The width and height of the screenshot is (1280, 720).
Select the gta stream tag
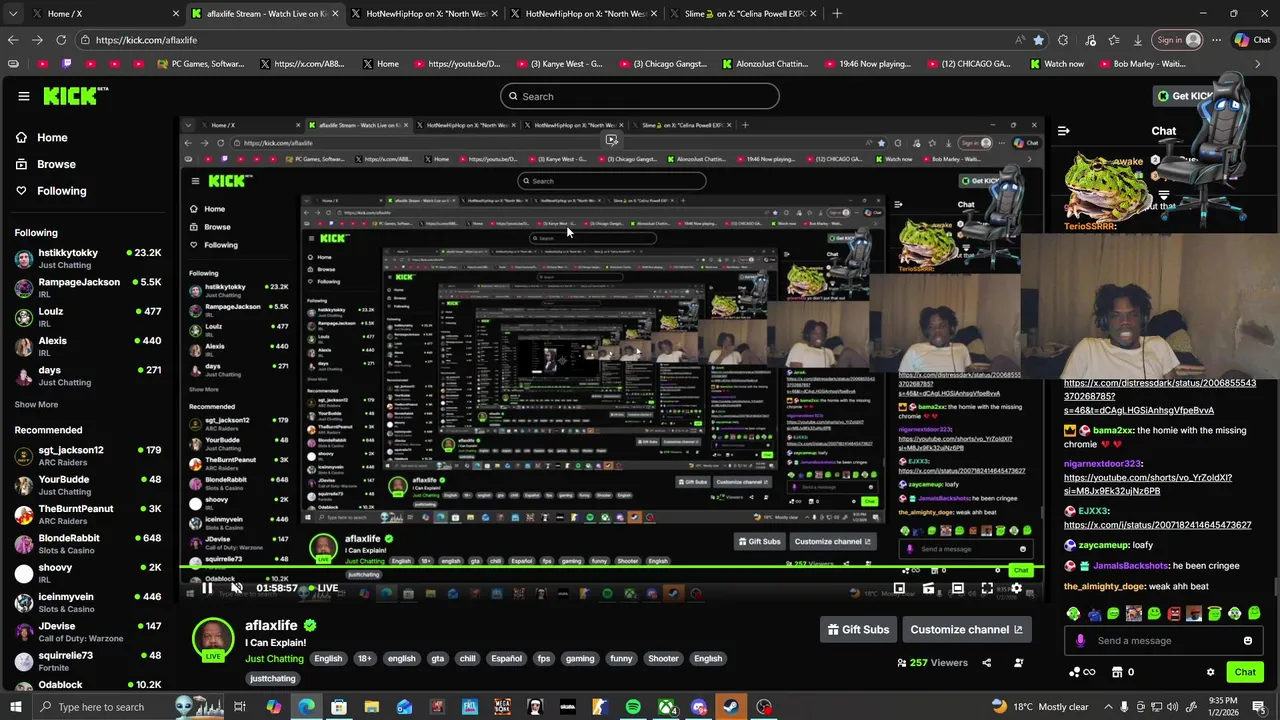click(437, 659)
